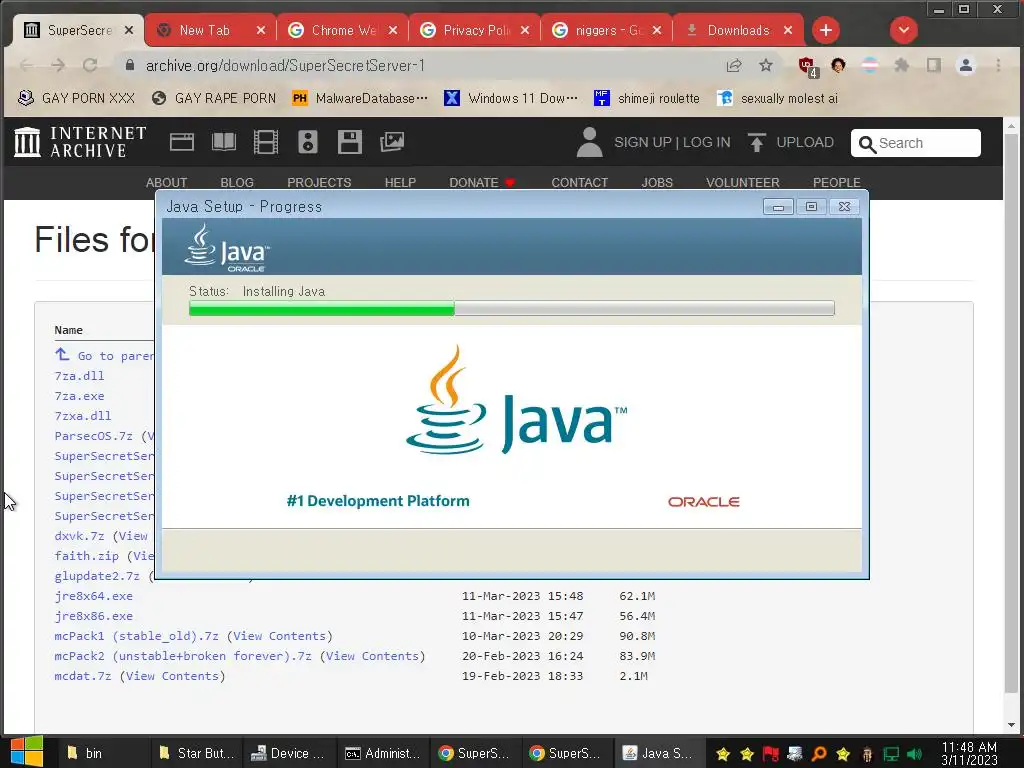1024x768 pixels.
Task: Click the page scrollbar up arrow
Action: (x=1012, y=125)
